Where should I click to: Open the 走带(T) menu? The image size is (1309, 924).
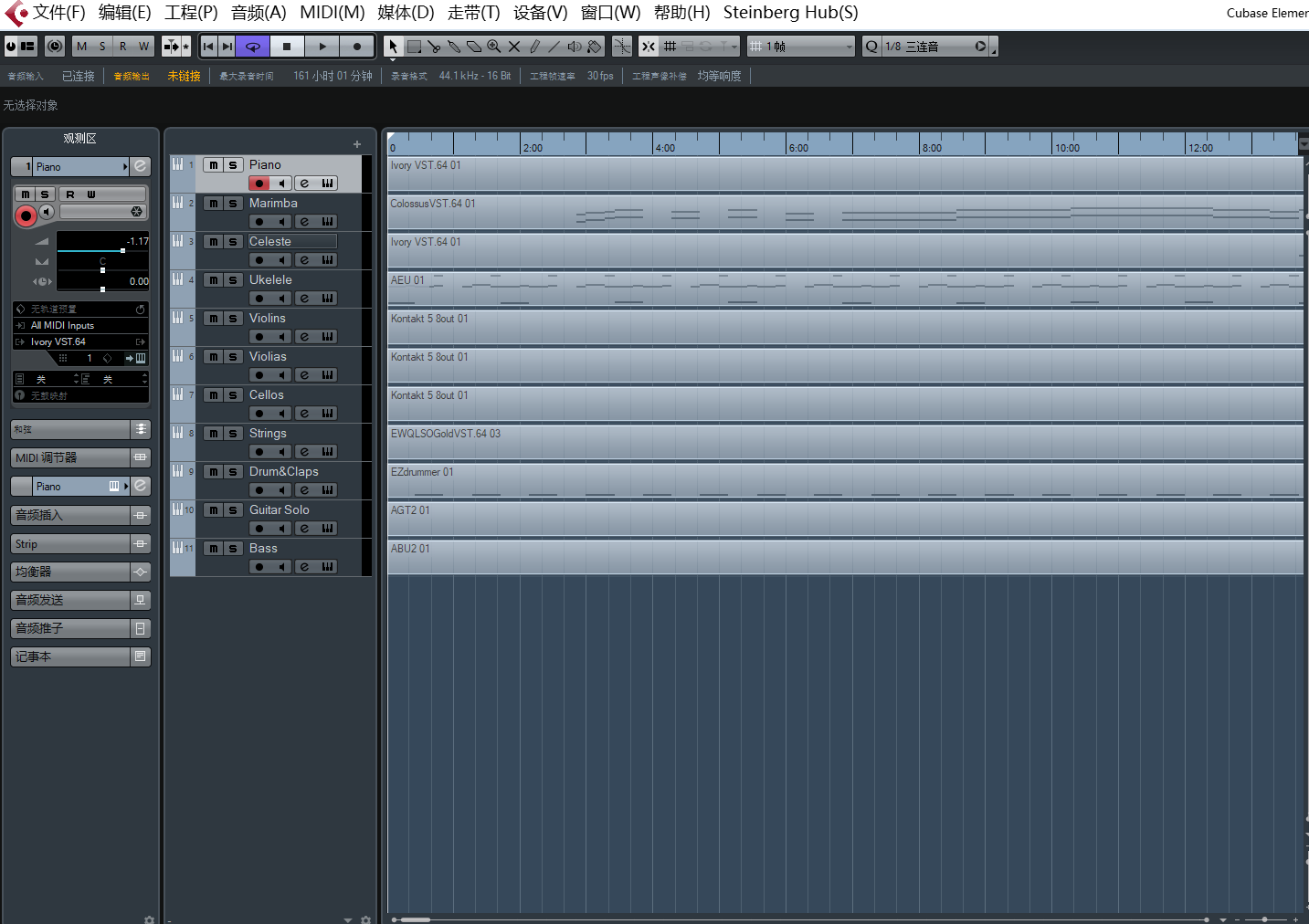pyautogui.click(x=474, y=13)
